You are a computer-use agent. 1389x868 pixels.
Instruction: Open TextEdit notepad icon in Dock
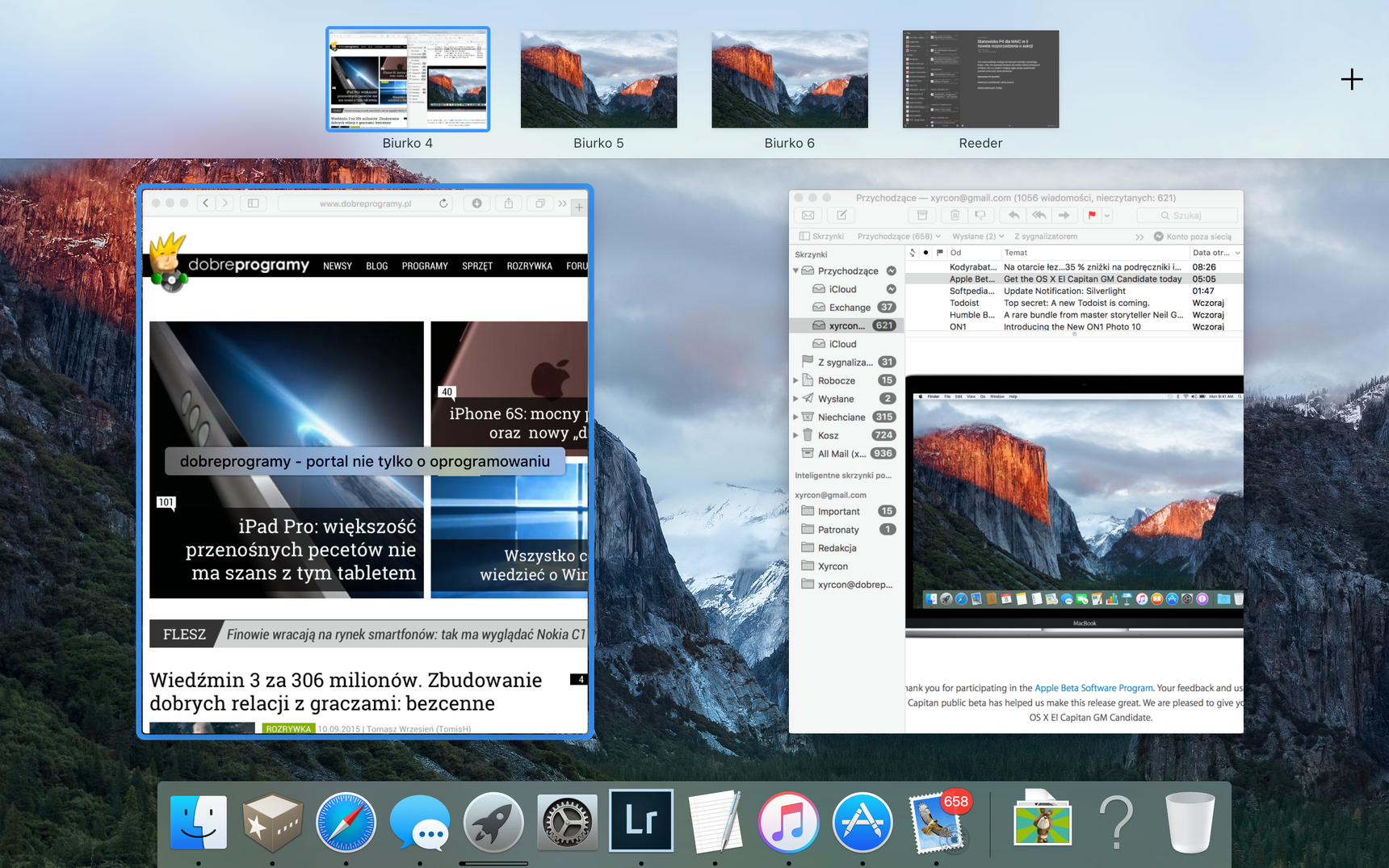(x=715, y=822)
